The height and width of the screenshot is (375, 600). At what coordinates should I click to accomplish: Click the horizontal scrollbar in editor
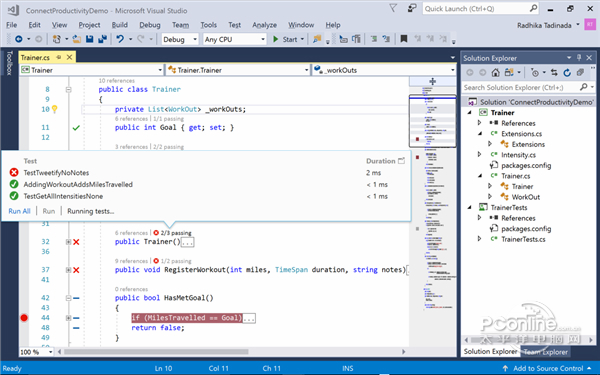(x=156, y=351)
